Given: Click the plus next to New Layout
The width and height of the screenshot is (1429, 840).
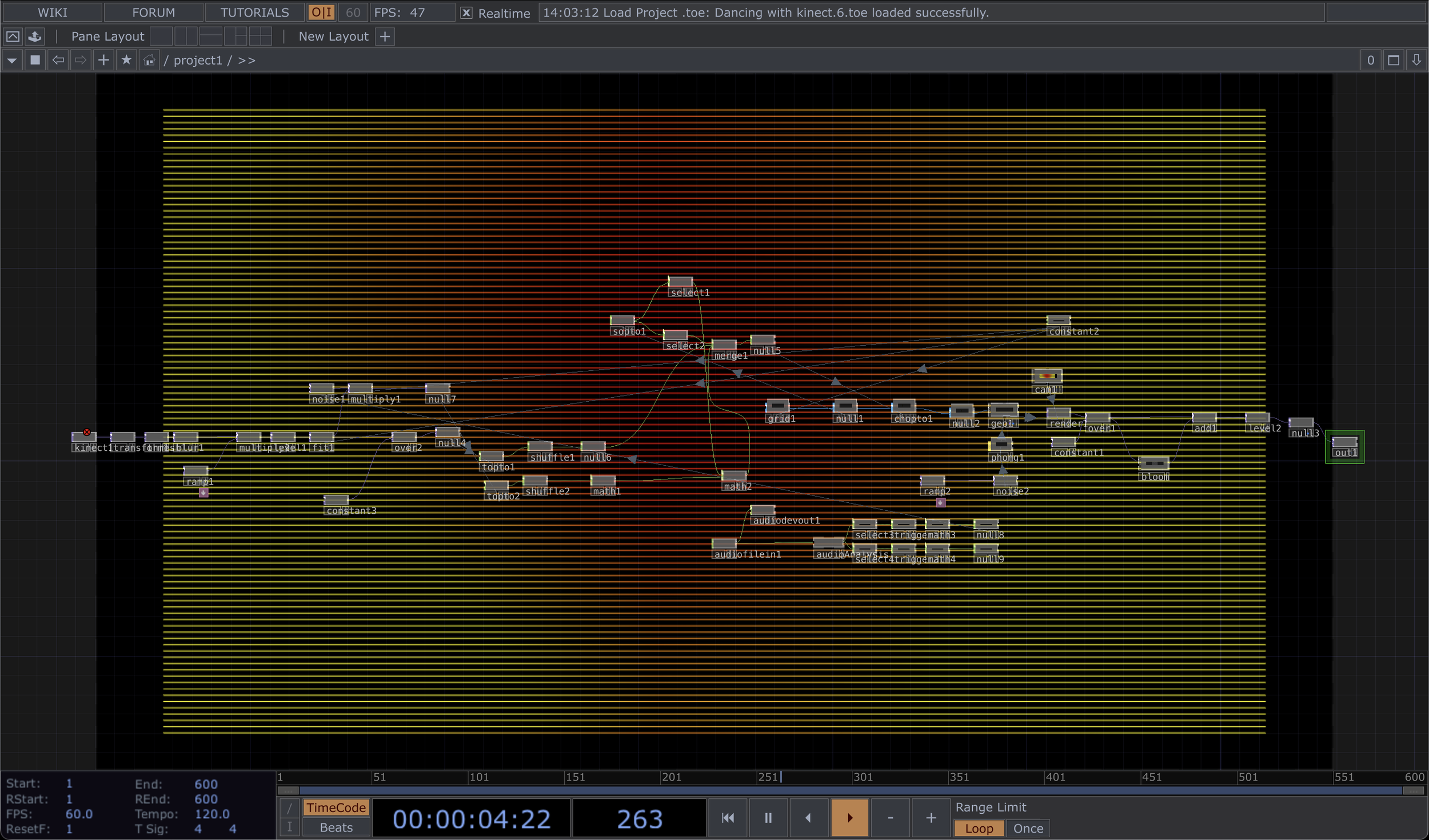Looking at the screenshot, I should (x=385, y=37).
